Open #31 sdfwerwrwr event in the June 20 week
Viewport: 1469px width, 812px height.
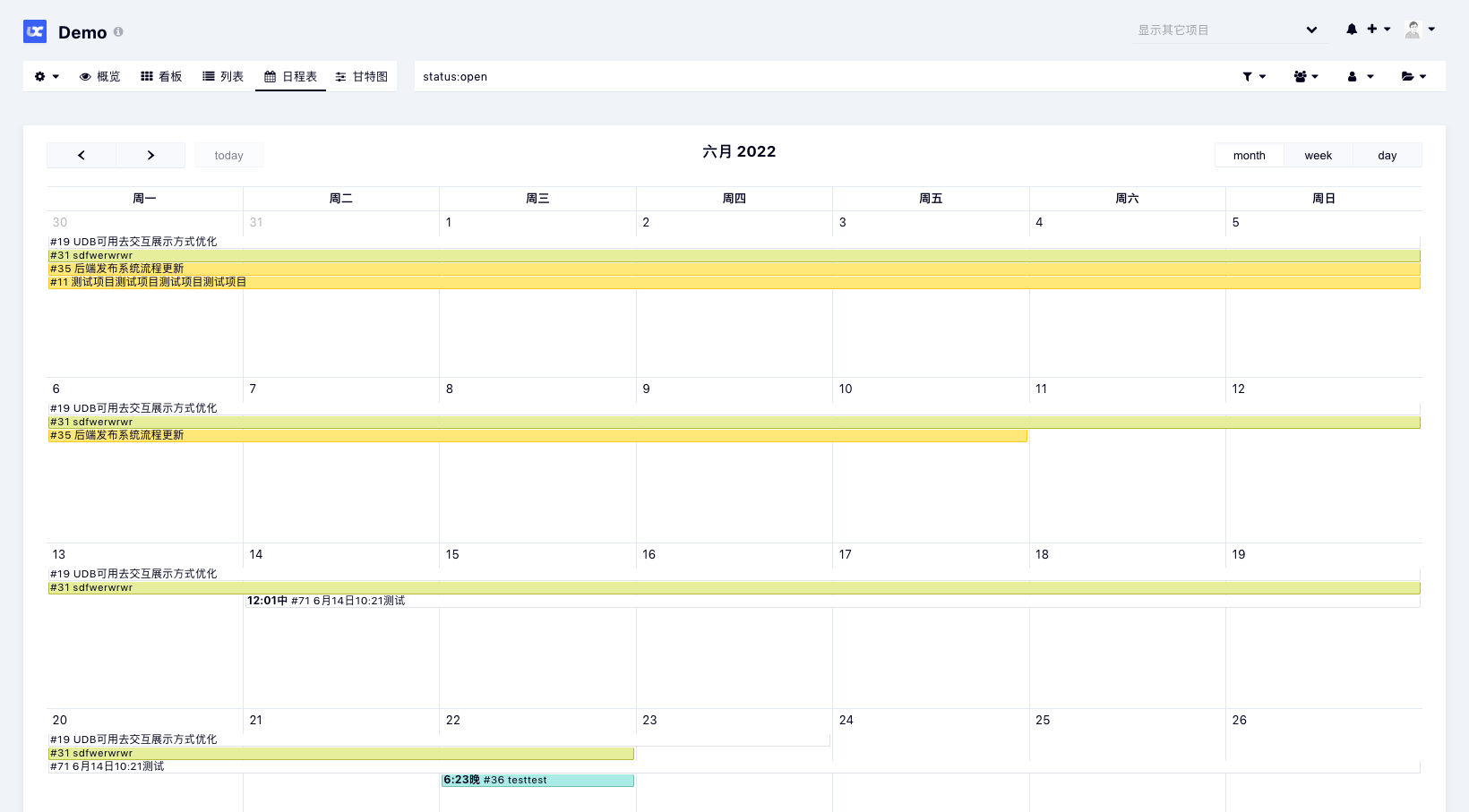(x=341, y=754)
